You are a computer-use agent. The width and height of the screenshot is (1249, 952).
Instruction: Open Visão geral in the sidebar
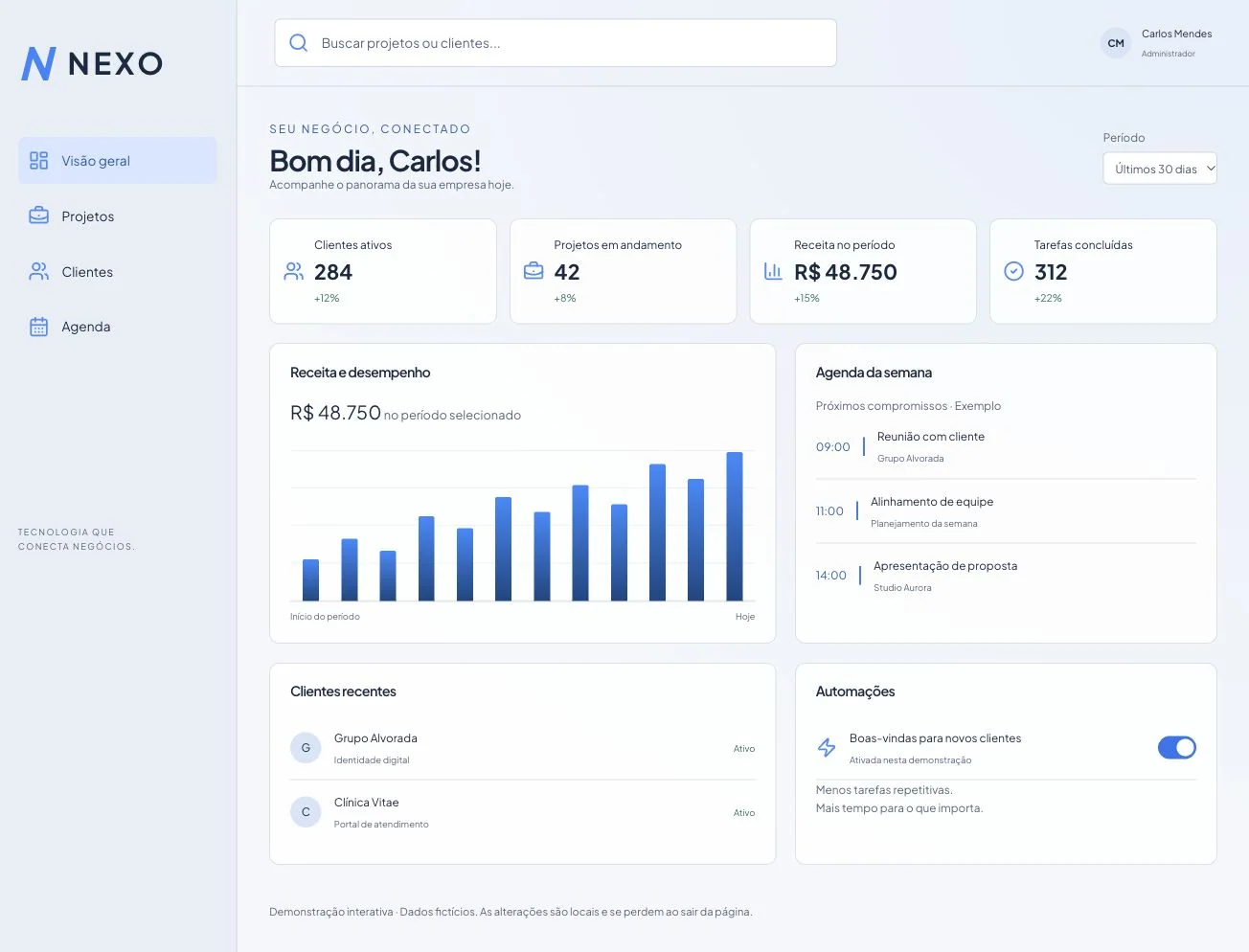click(118, 161)
